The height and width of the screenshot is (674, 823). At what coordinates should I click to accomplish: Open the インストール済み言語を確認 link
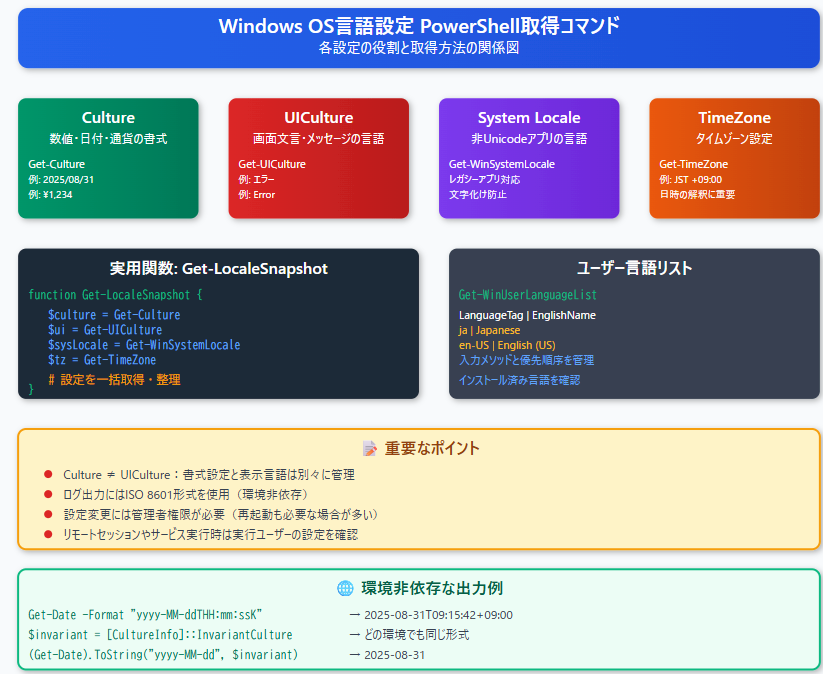click(519, 380)
